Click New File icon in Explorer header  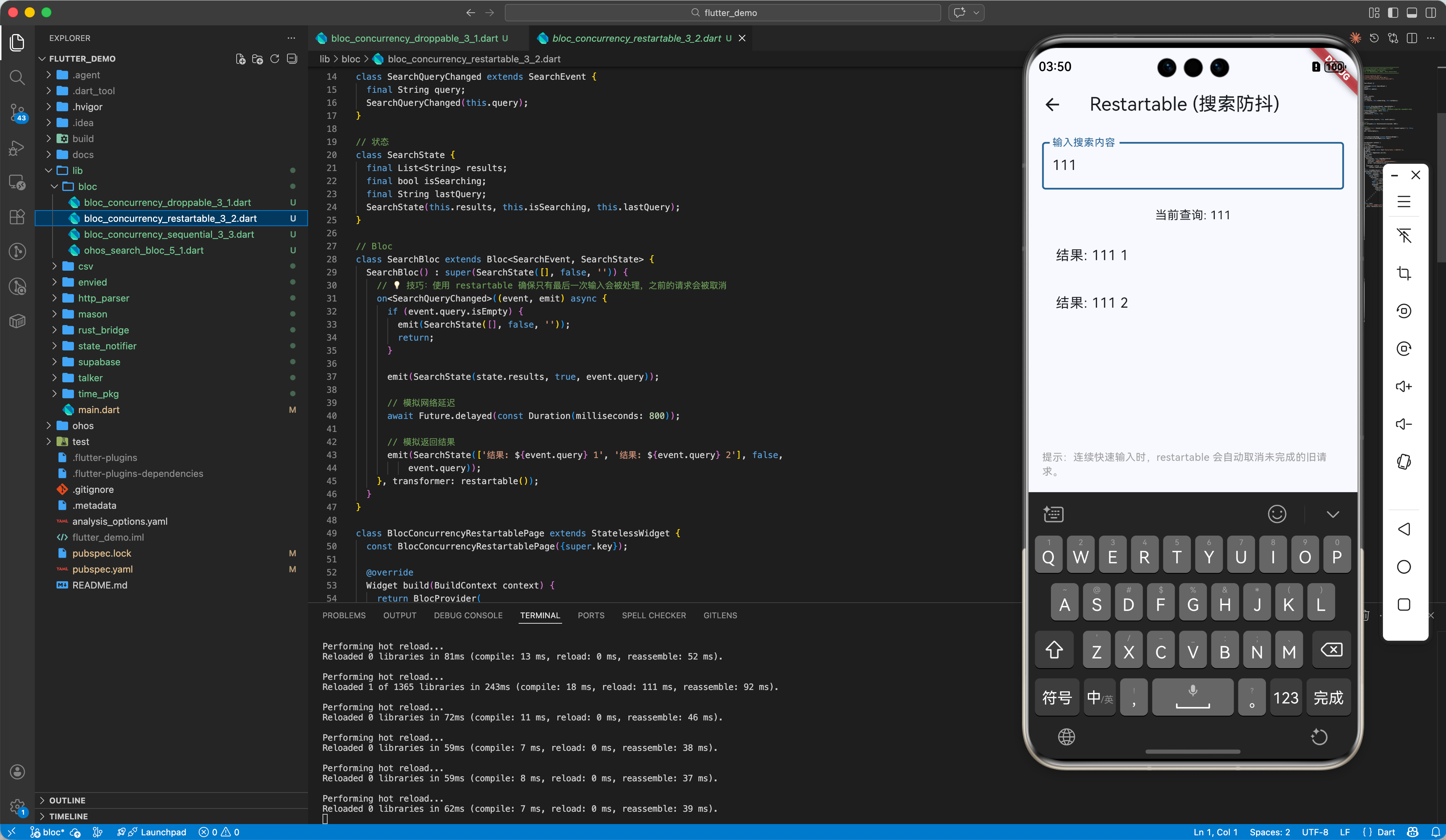coord(240,59)
